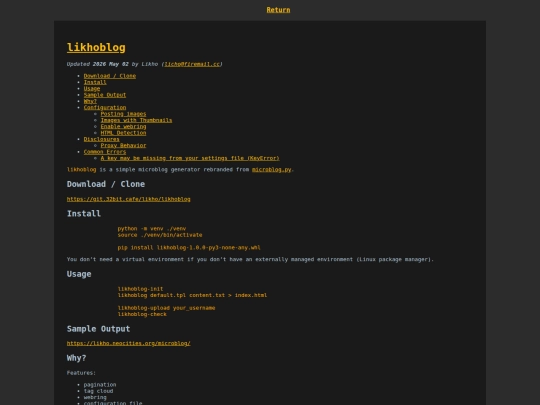Jump to Configuration section link
The height and width of the screenshot is (405, 540).
coord(105,107)
